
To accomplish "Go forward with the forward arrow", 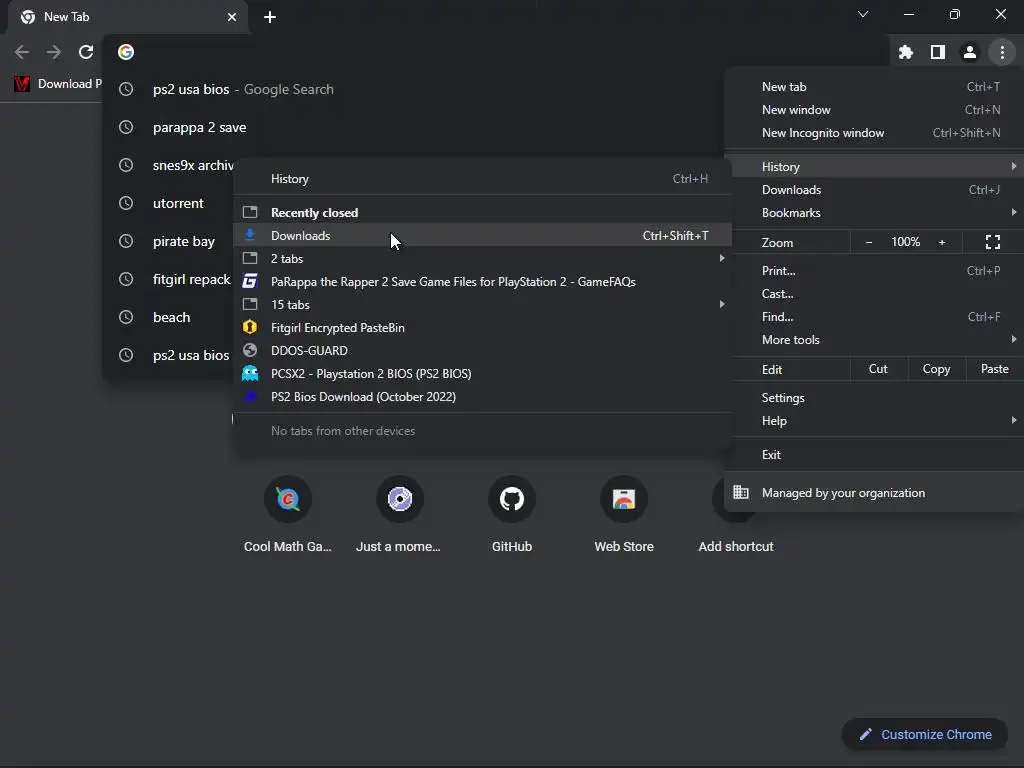I will pyautogui.click(x=54, y=52).
